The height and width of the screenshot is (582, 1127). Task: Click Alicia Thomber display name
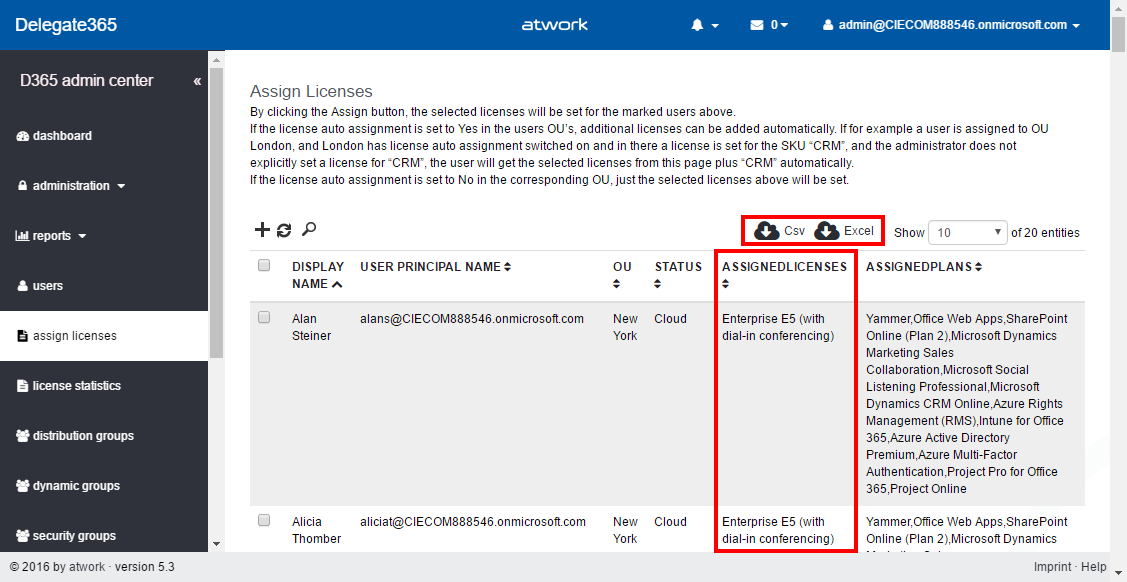pyautogui.click(x=316, y=530)
